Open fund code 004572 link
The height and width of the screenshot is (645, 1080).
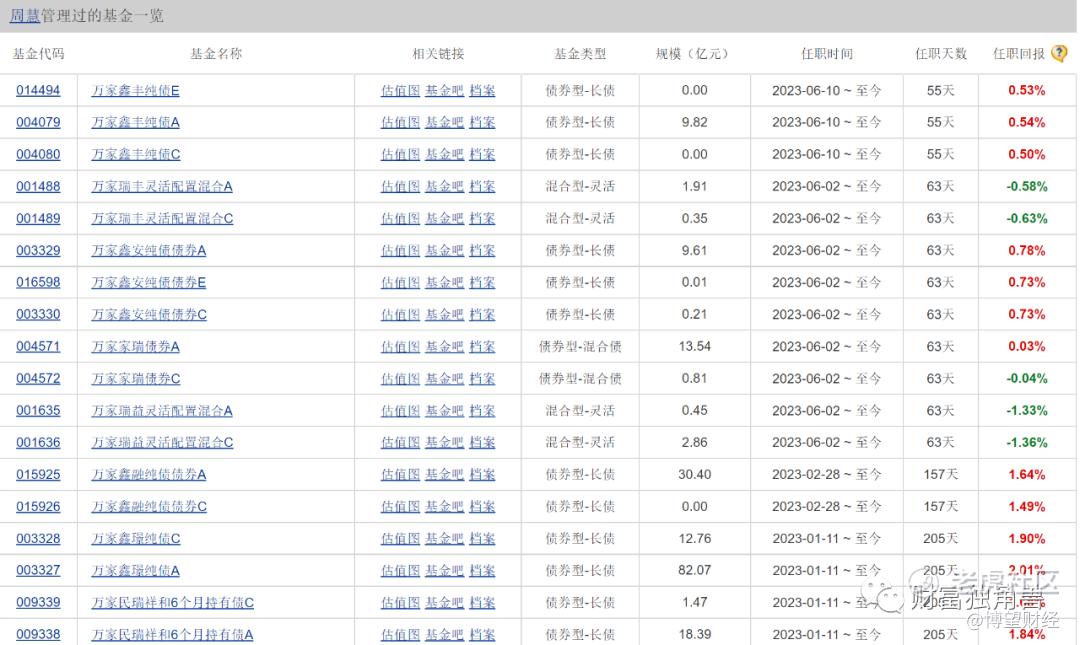click(x=38, y=378)
